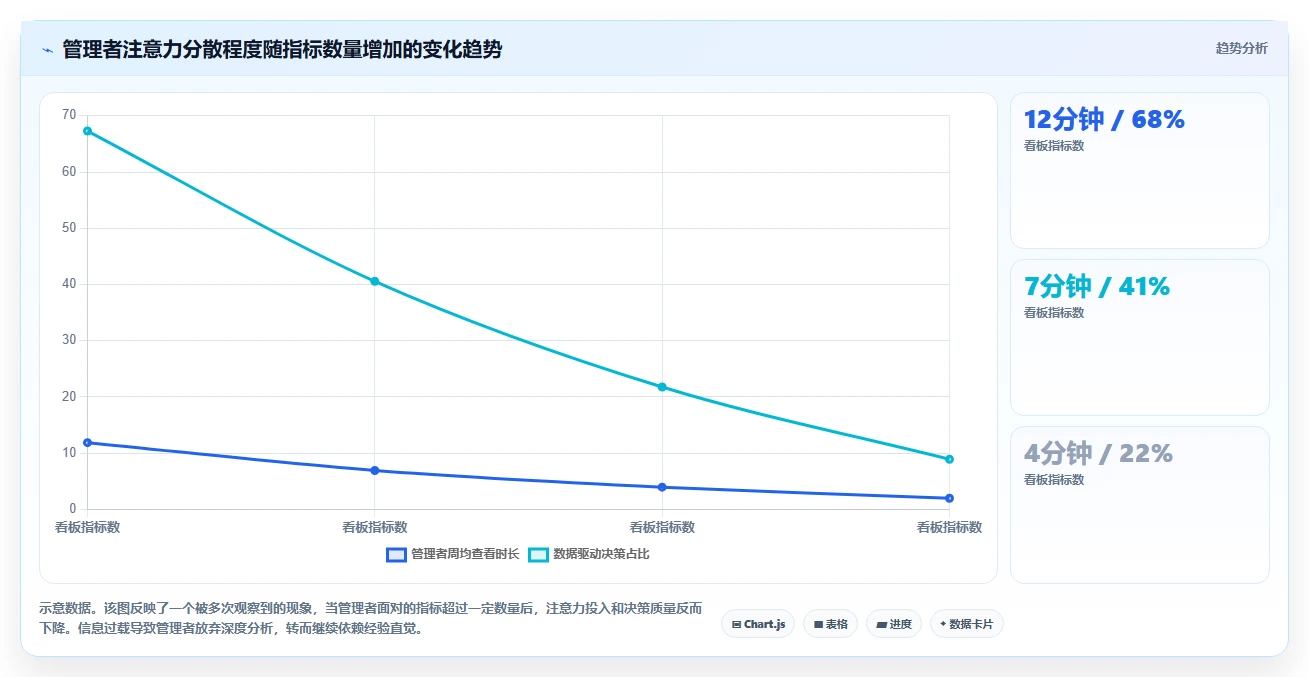The image size is (1309, 677).
Task: Click the y-axis label 10
Action: [x=69, y=453]
